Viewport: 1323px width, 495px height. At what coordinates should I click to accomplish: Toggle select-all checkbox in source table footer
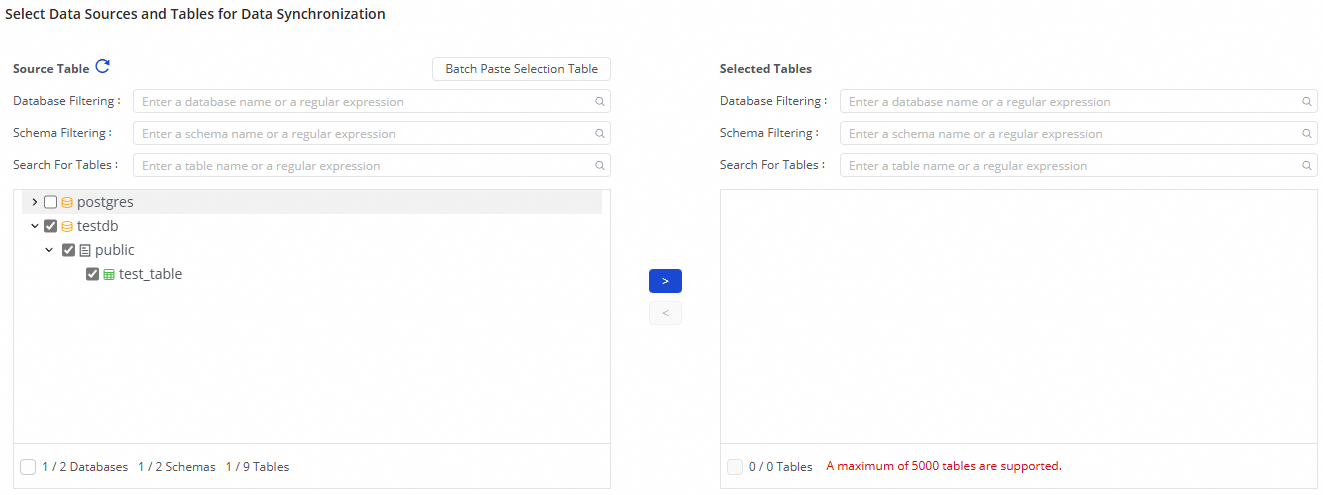pyautogui.click(x=28, y=466)
